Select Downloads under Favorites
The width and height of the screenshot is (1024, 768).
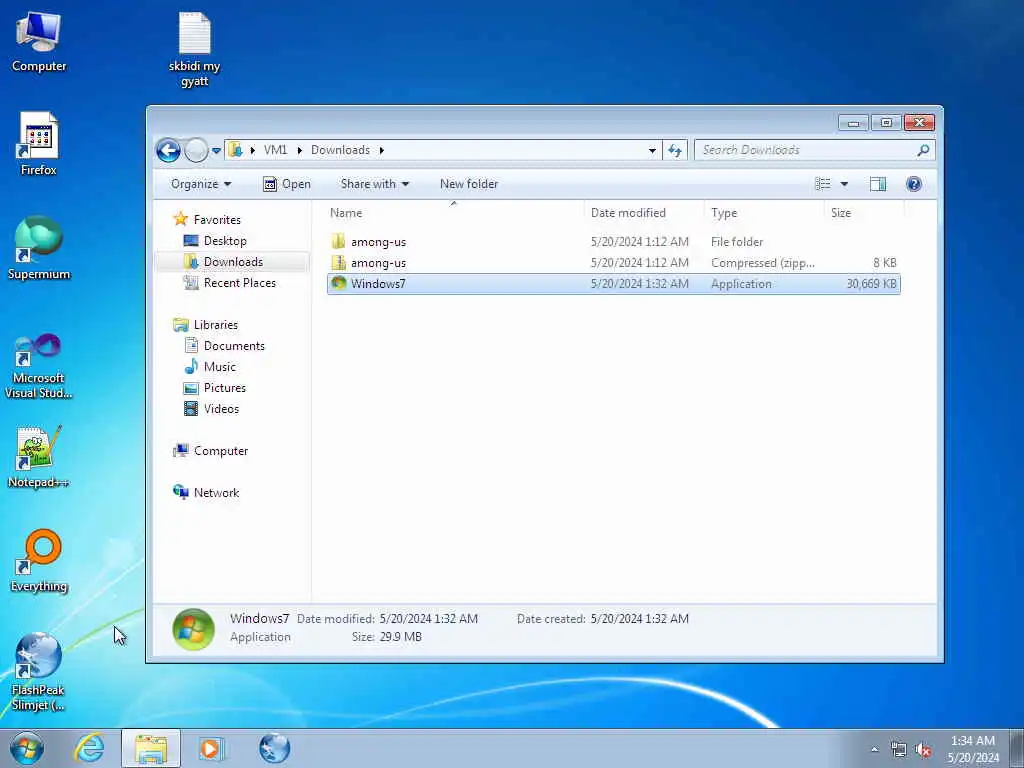coord(223,262)
